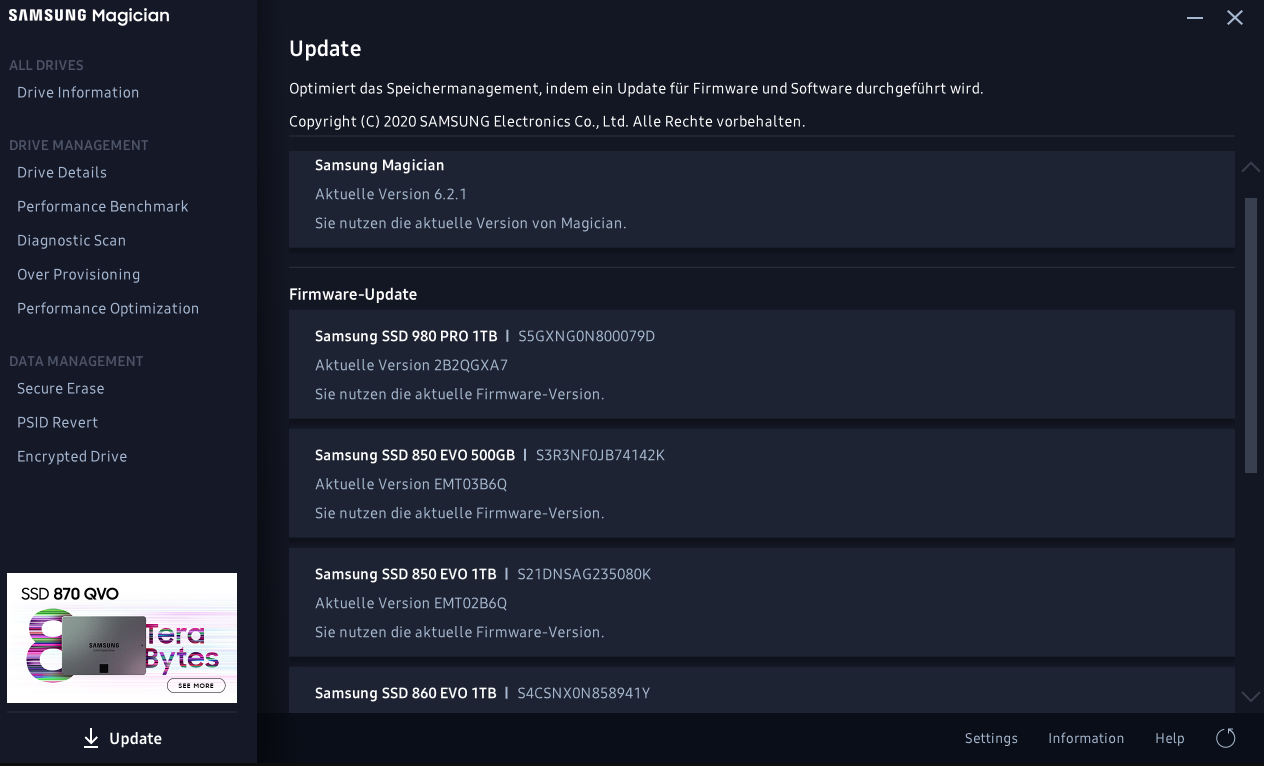Click serial number S3R3NF0JB74142K
Image resolution: width=1264 pixels, height=766 pixels.
point(600,455)
